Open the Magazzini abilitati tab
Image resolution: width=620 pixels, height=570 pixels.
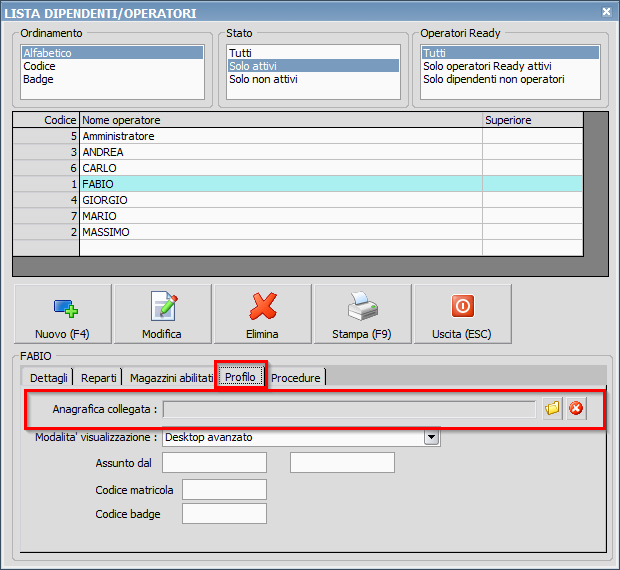(x=171, y=378)
